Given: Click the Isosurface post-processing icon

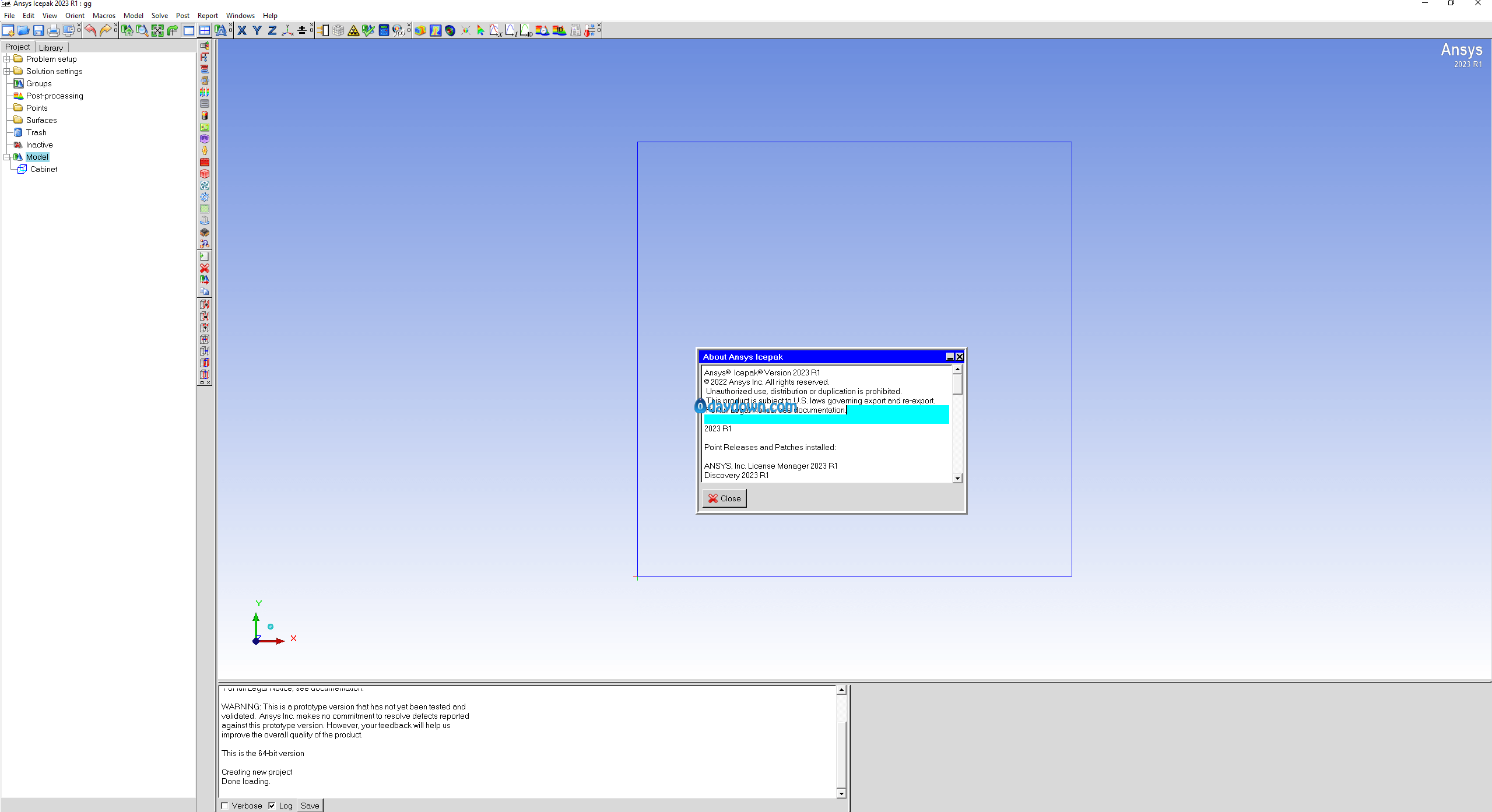Looking at the screenshot, I should [x=450, y=30].
